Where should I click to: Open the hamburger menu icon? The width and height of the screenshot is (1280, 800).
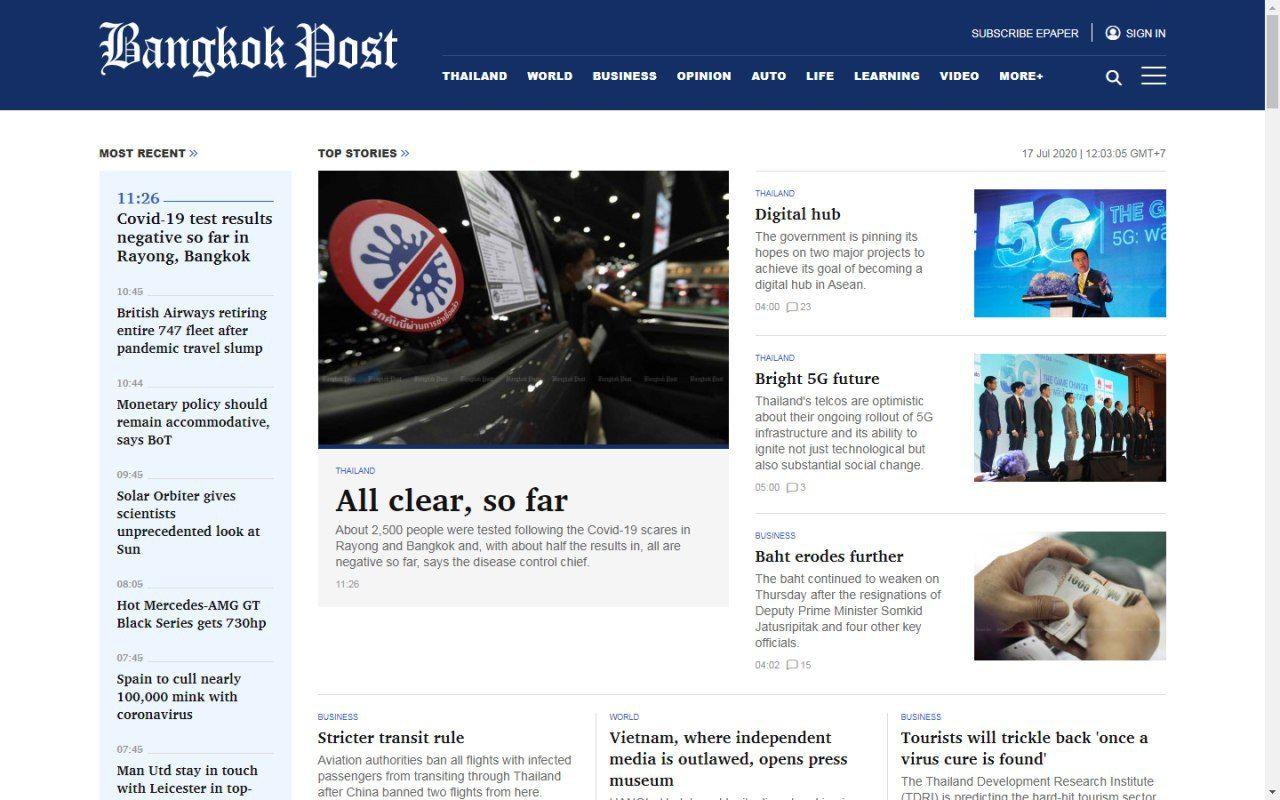(x=1153, y=76)
